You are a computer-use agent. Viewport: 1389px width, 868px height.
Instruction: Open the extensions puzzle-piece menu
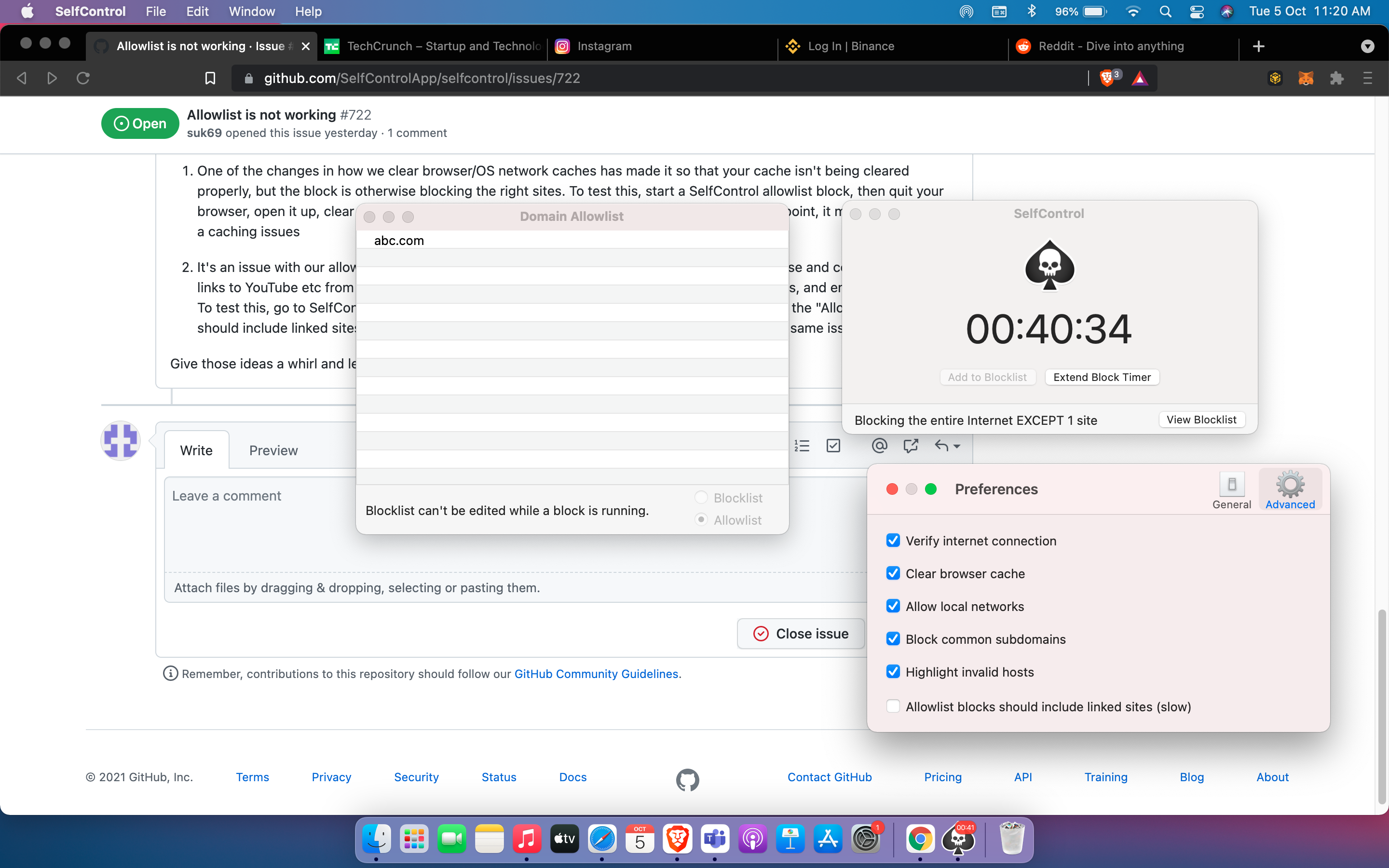pos(1337,78)
